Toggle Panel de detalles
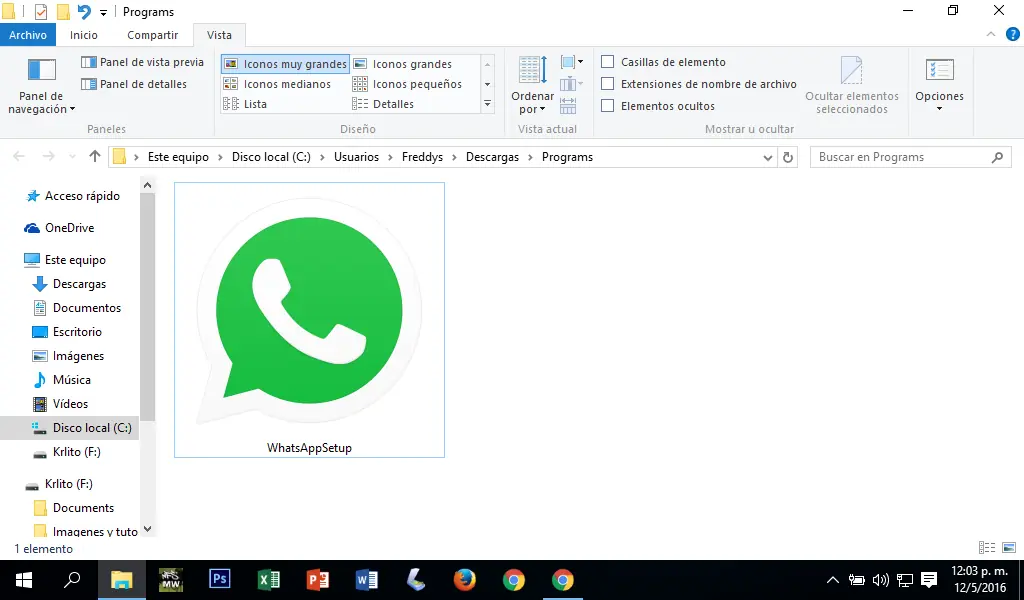Image resolution: width=1024 pixels, height=600 pixels. pyautogui.click(x=134, y=84)
